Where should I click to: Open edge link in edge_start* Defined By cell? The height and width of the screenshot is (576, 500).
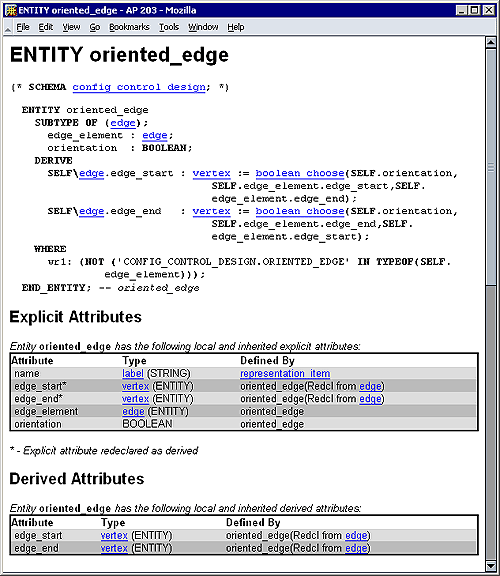[x=370, y=386]
